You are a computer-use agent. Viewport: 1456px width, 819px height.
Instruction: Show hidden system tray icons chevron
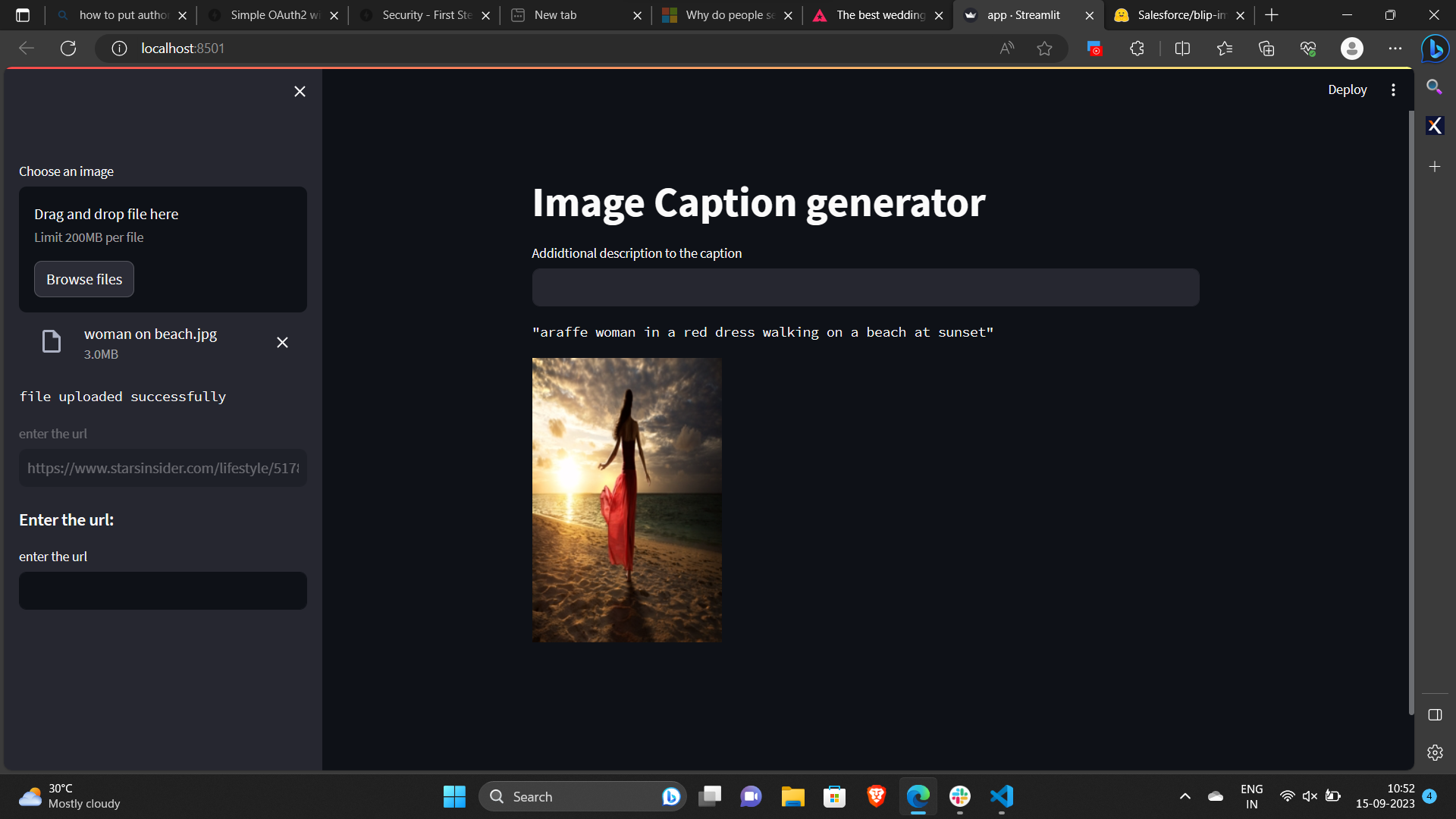1185,796
